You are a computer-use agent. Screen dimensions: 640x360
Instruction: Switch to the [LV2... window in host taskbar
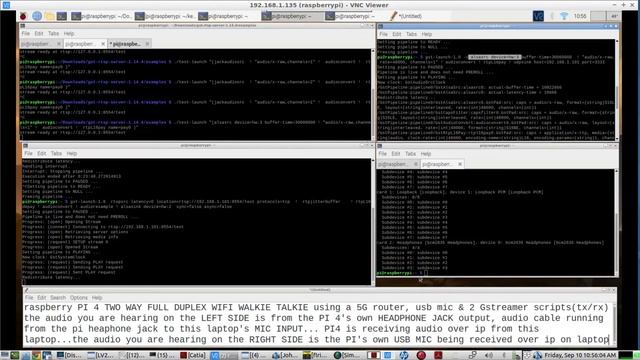[100, 356]
